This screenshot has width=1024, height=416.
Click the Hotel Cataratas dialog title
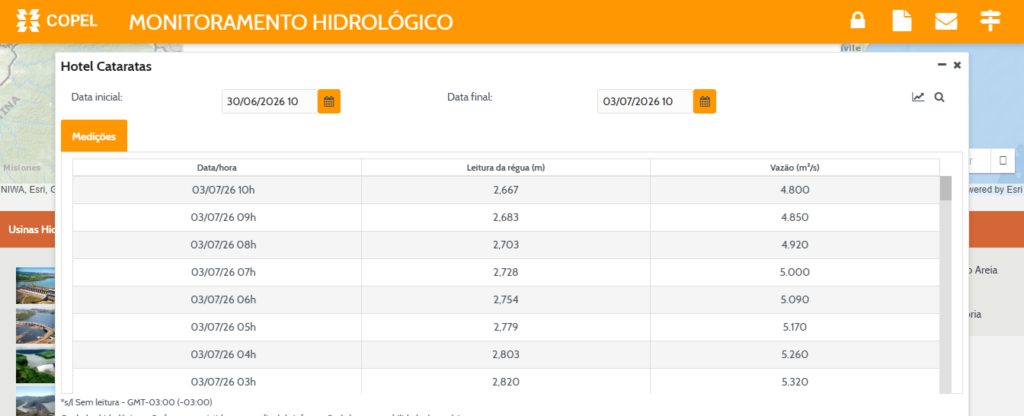[106, 66]
